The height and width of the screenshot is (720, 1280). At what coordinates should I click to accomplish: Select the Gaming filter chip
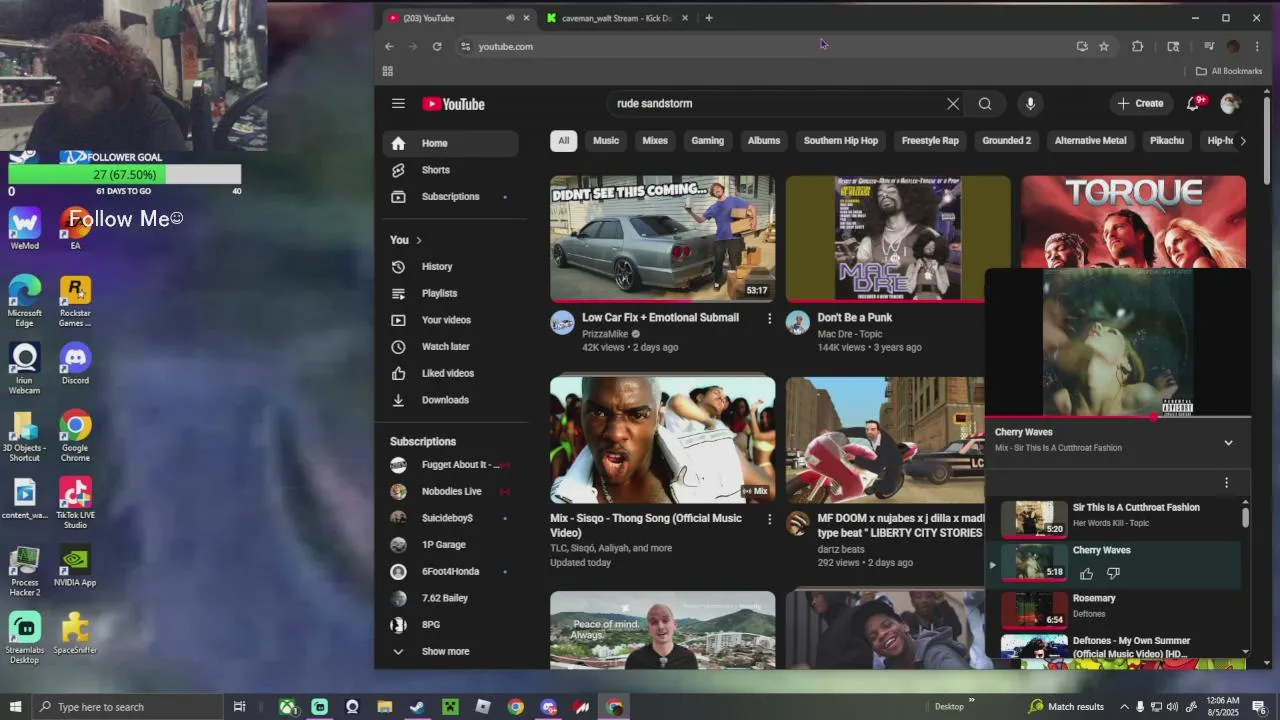[x=707, y=141]
